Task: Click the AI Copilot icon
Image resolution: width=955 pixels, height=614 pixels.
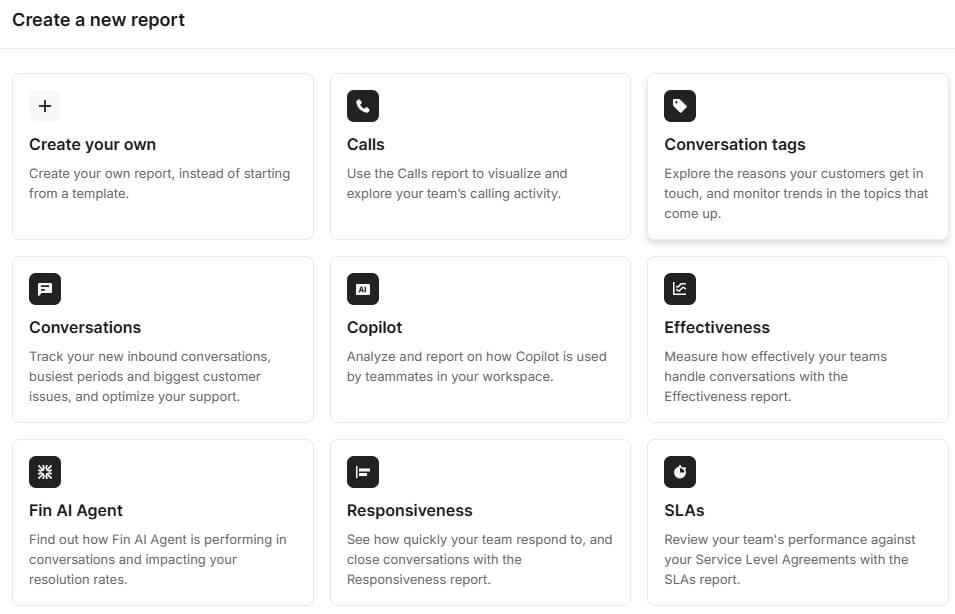Action: click(x=363, y=289)
